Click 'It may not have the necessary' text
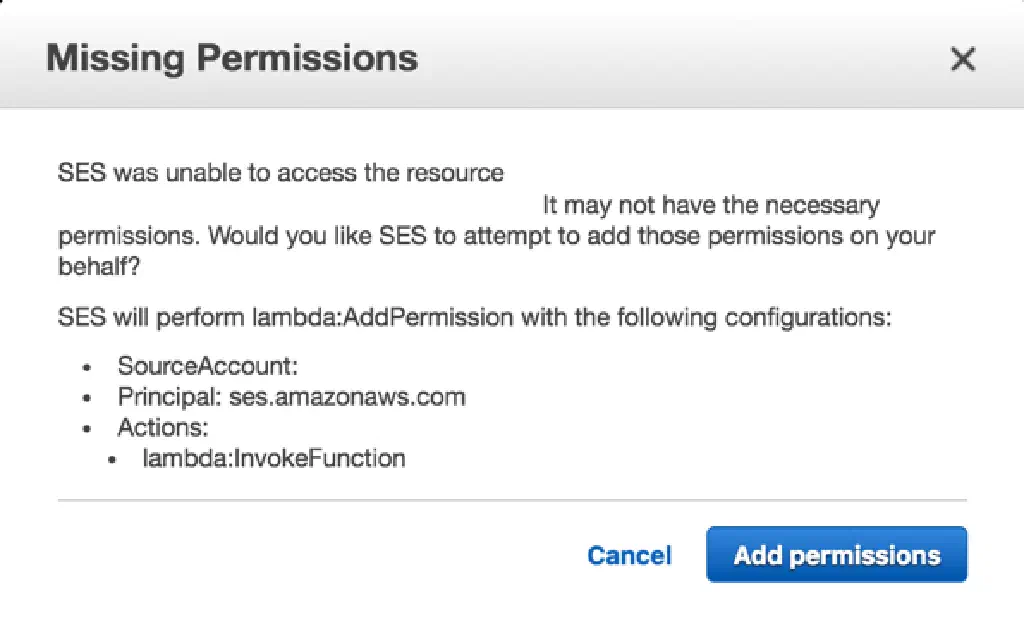Screen dimensions: 1024x619 pyautogui.click(x=711, y=206)
